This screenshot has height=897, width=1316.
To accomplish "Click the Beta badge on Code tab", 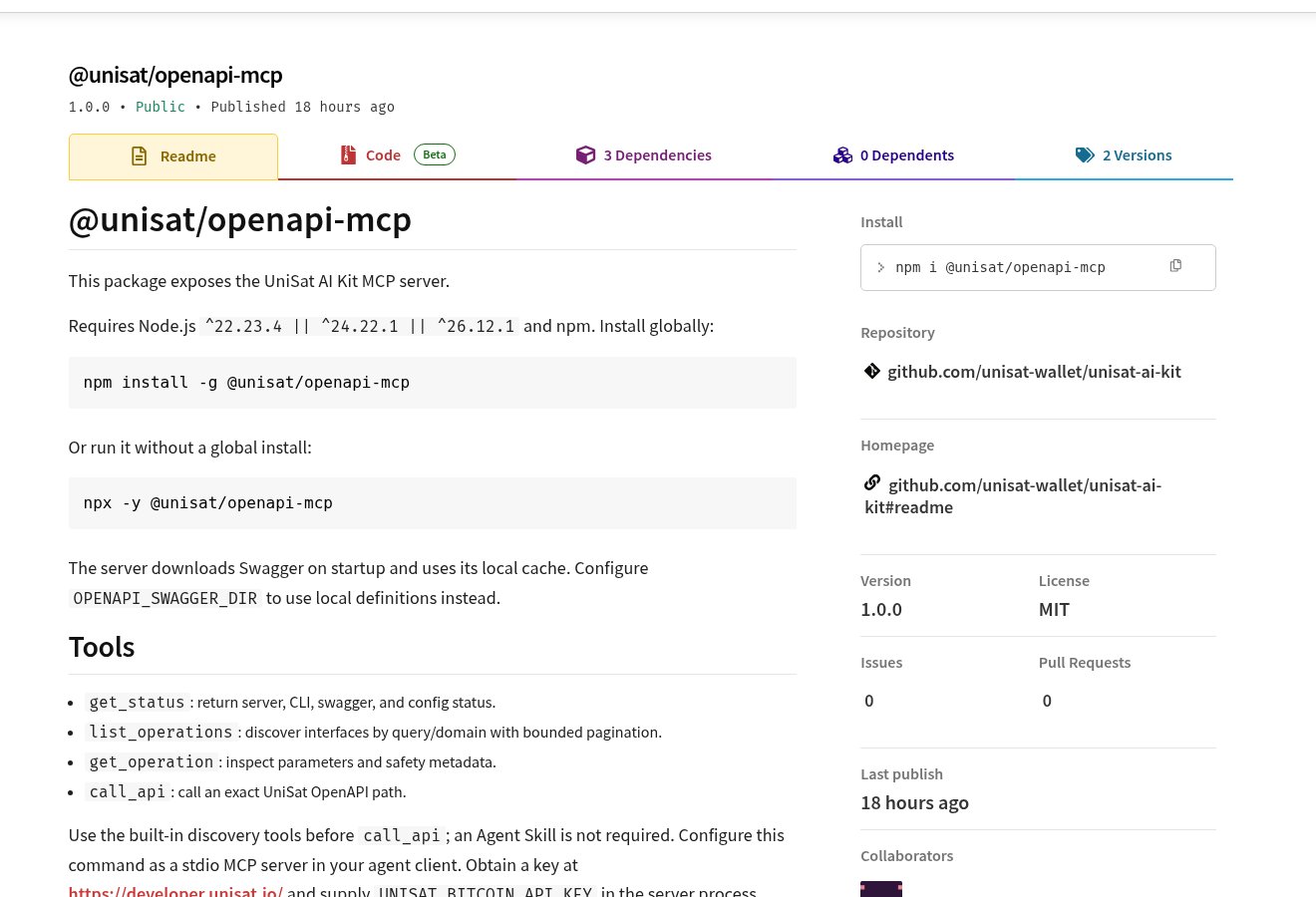I will pos(435,154).
